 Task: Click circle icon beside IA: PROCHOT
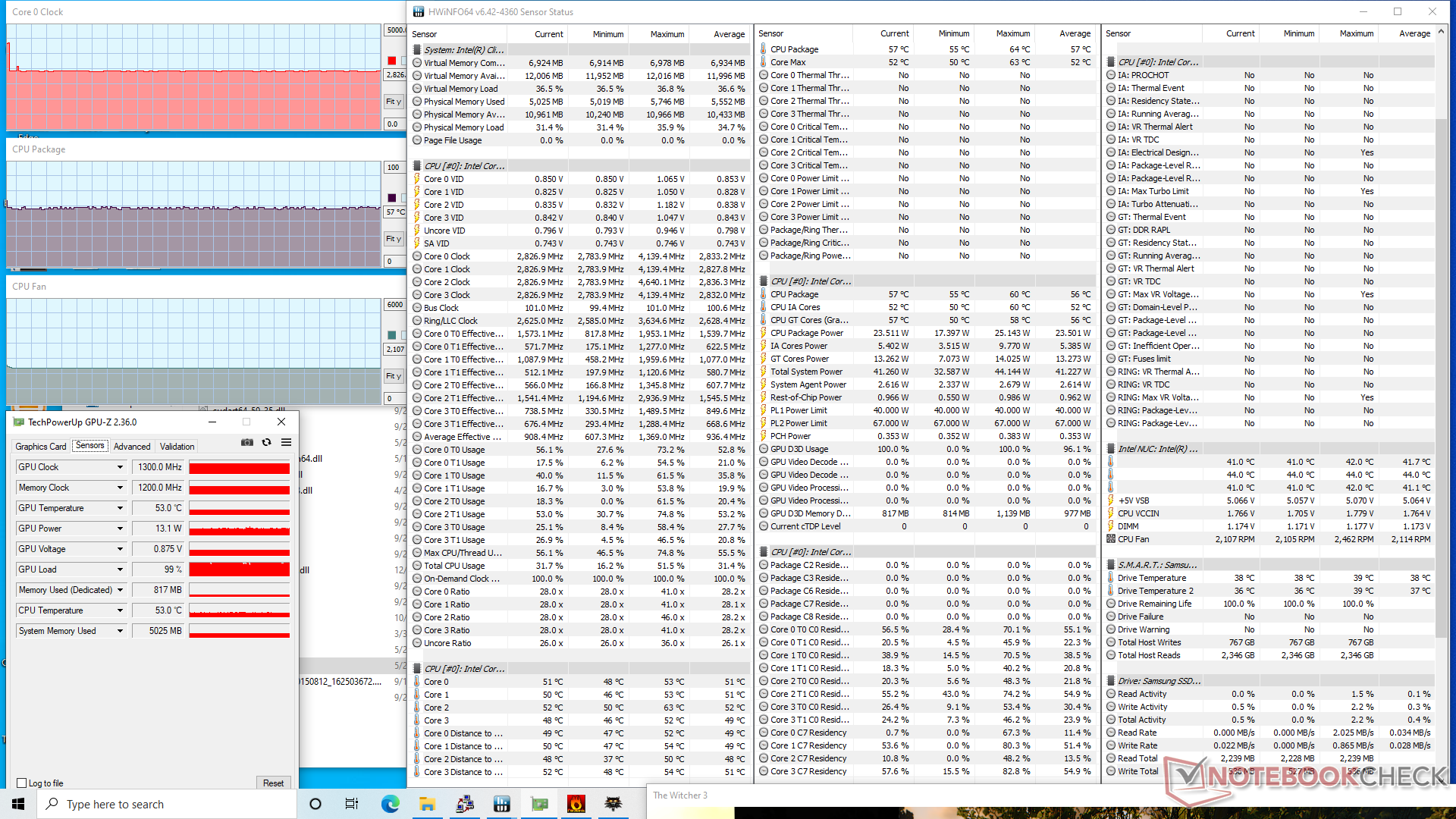1111,75
